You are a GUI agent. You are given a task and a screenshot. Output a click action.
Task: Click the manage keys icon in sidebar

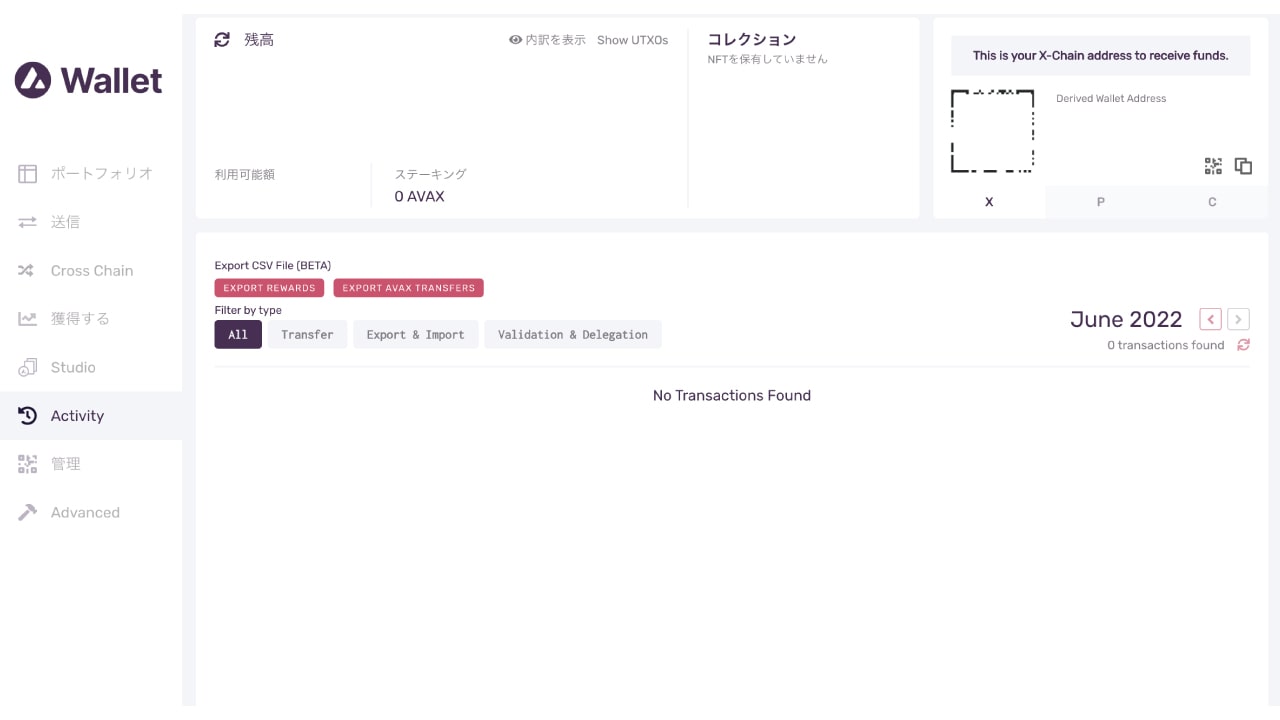click(x=28, y=464)
